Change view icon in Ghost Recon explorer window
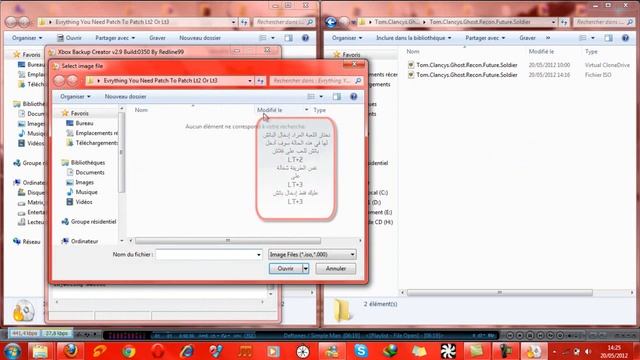Viewport: 640px width, 360px height. click(x=583, y=38)
